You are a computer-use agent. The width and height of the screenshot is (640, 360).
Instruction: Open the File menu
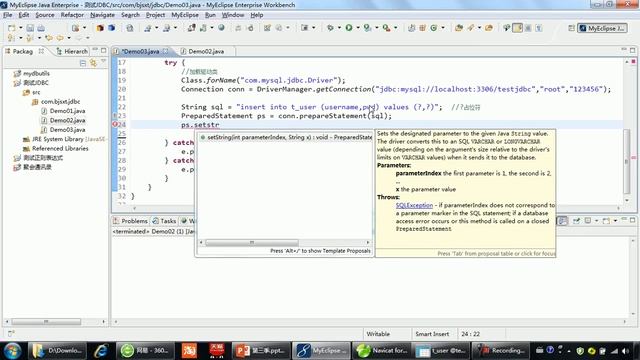[x=8, y=15]
